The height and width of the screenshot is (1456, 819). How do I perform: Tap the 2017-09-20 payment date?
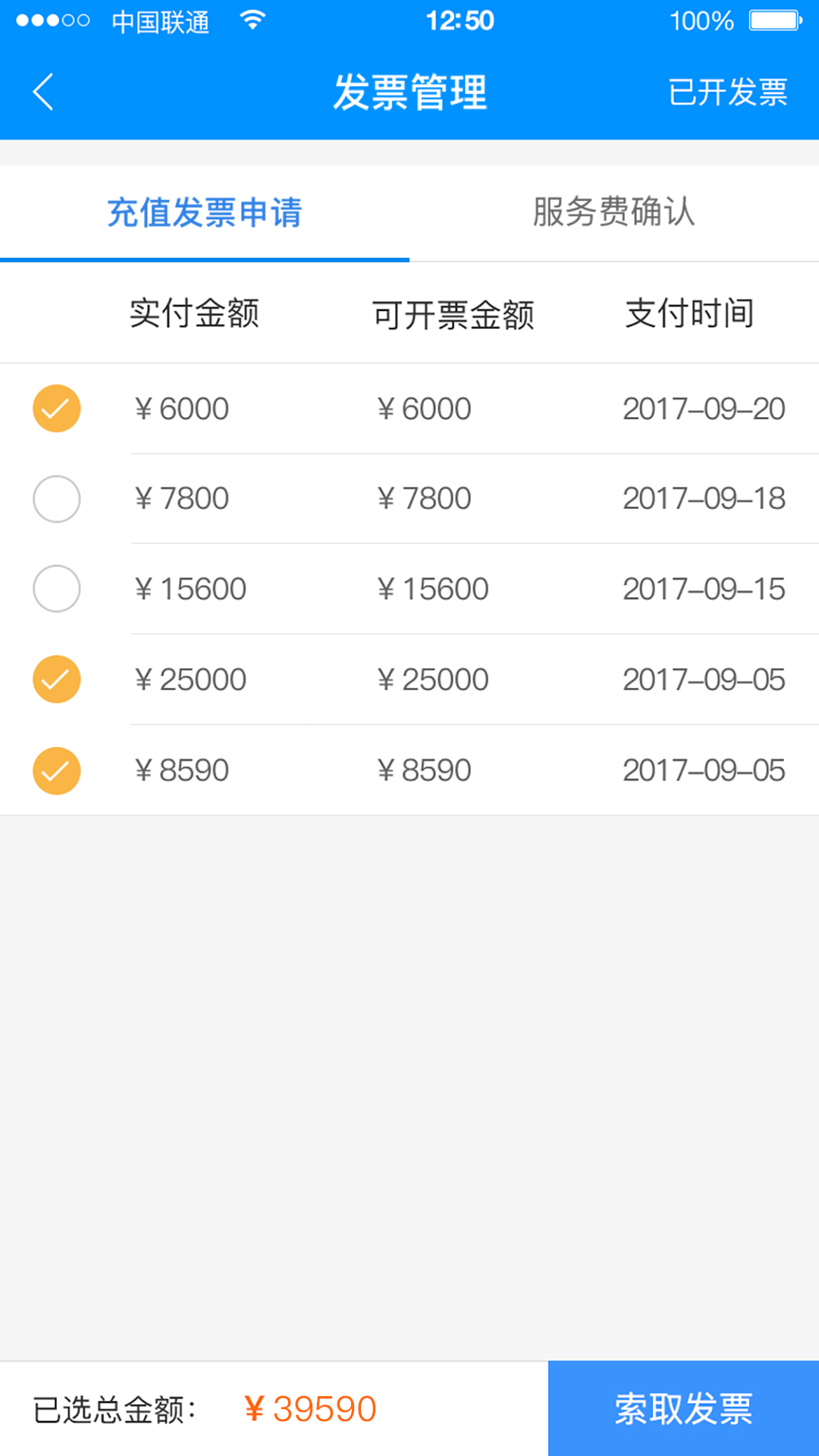click(x=704, y=409)
